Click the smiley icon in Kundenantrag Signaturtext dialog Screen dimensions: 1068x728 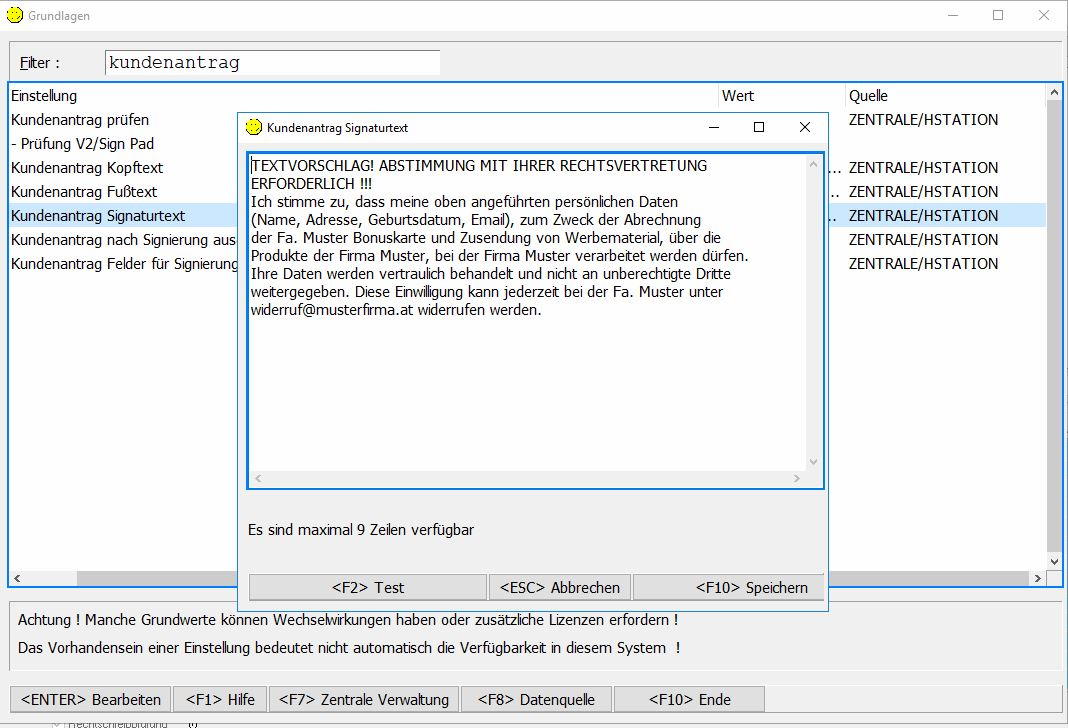tap(254, 127)
